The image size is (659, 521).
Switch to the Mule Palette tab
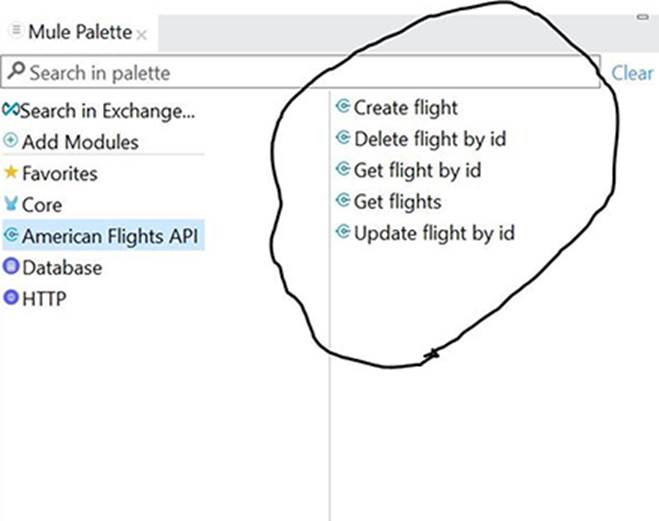coord(79,32)
